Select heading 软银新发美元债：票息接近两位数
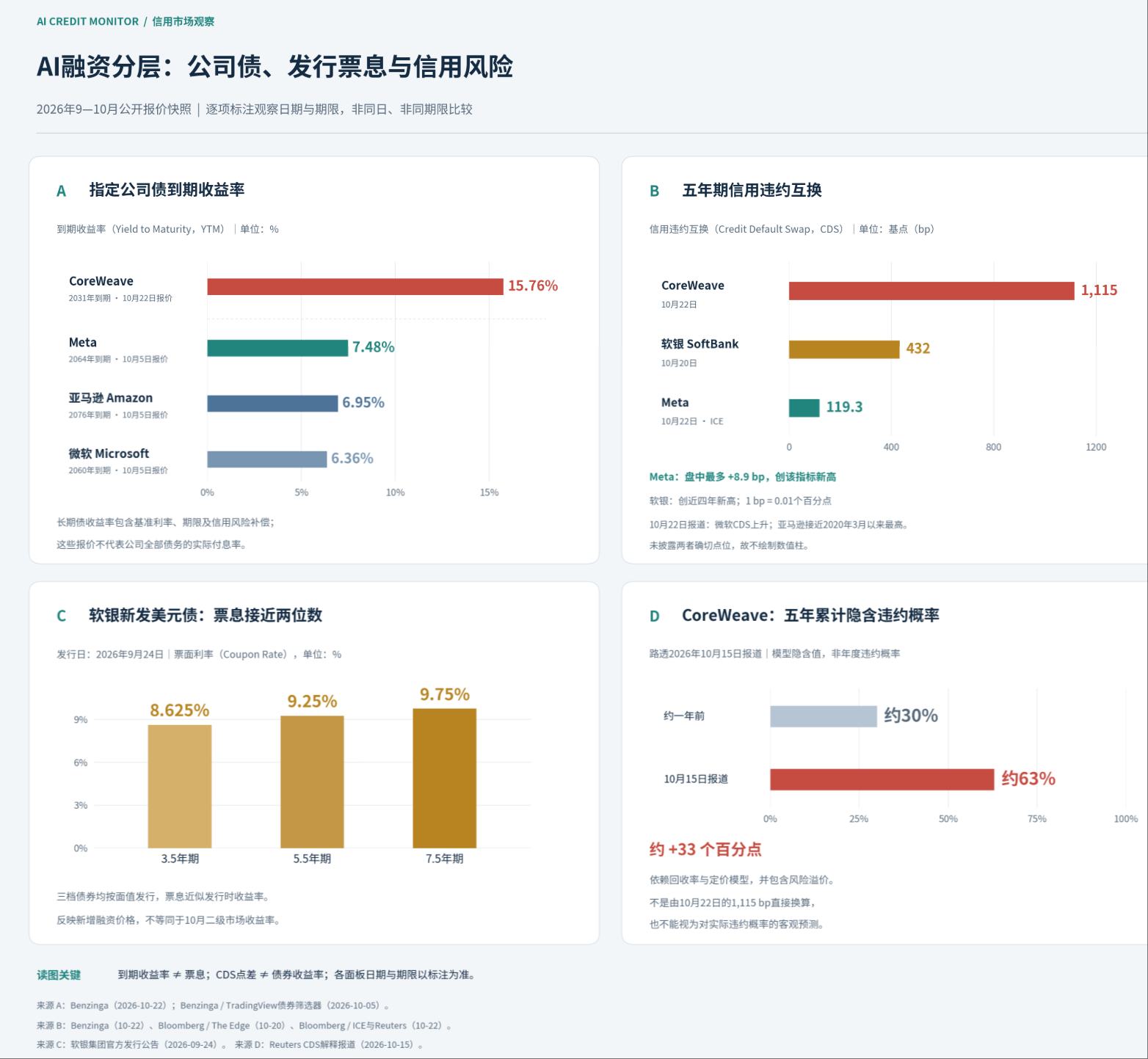The image size is (1148, 1059). click(x=206, y=615)
